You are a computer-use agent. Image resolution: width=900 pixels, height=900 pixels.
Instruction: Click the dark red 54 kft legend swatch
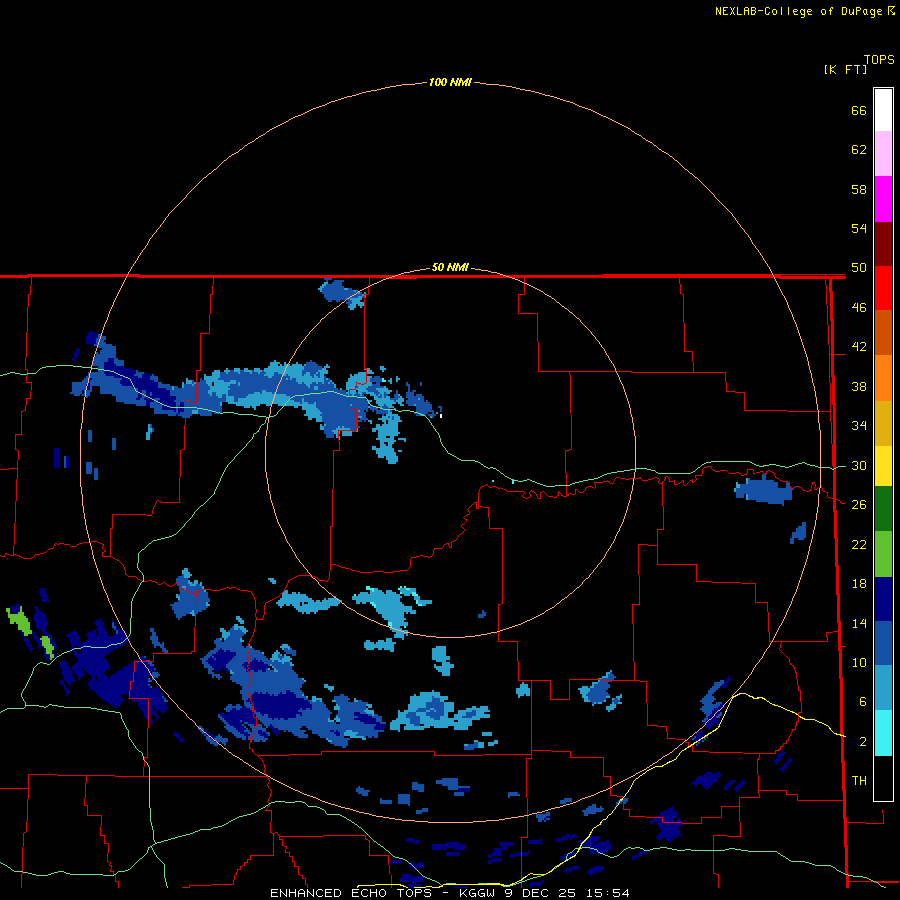point(883,244)
